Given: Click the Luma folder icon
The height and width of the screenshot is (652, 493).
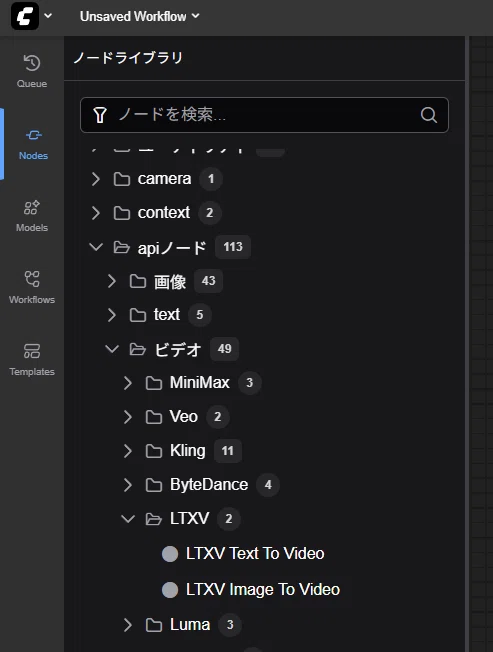Looking at the screenshot, I should [154, 625].
